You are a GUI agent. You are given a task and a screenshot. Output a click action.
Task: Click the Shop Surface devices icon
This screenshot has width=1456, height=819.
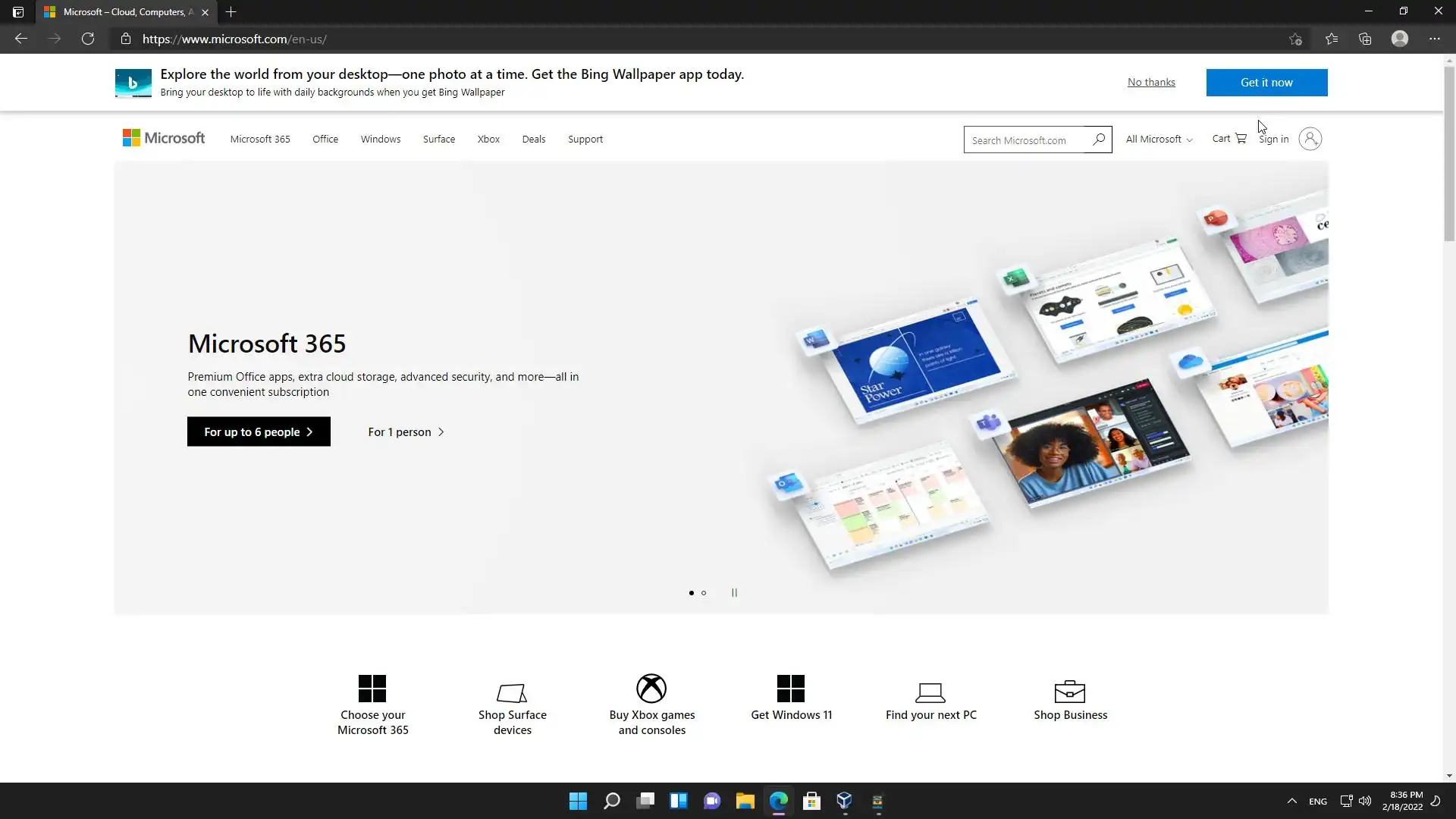pos(512,692)
